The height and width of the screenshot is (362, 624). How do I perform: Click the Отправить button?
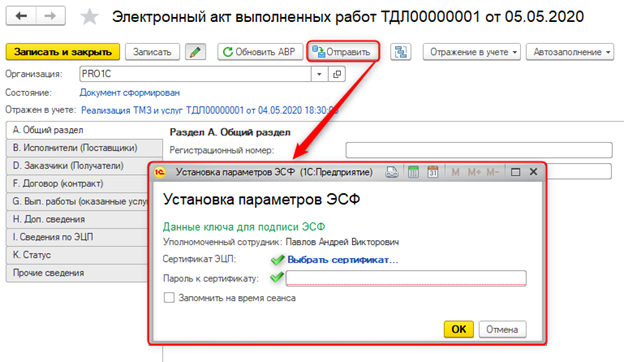click(343, 52)
